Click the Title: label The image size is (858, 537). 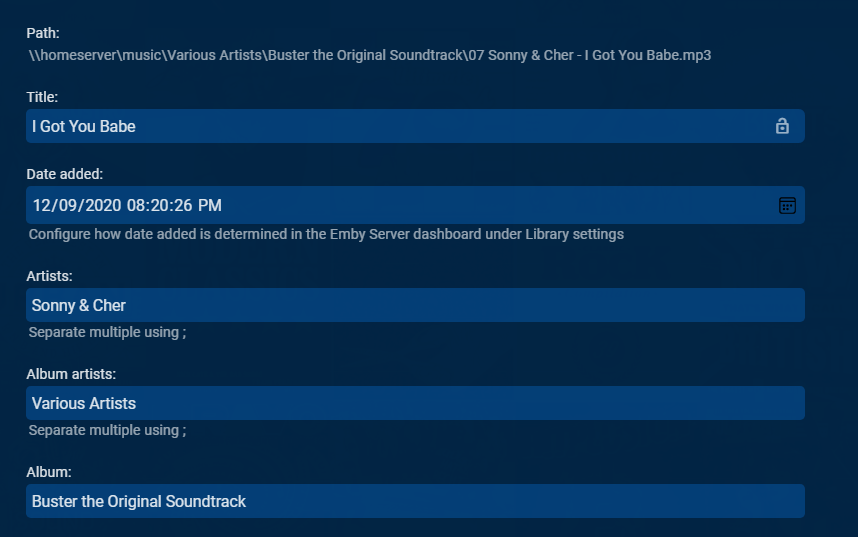[42, 97]
